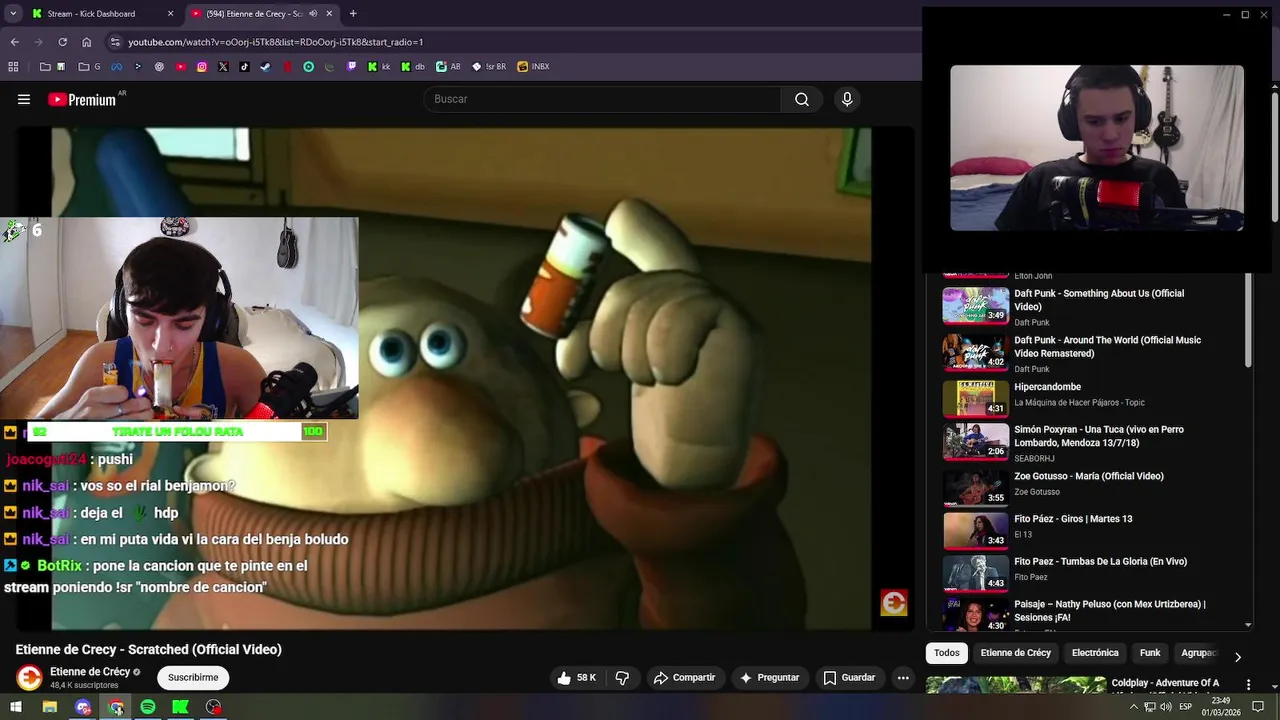Go to YouTube Premium home logo
The height and width of the screenshot is (720, 1280).
82,99
